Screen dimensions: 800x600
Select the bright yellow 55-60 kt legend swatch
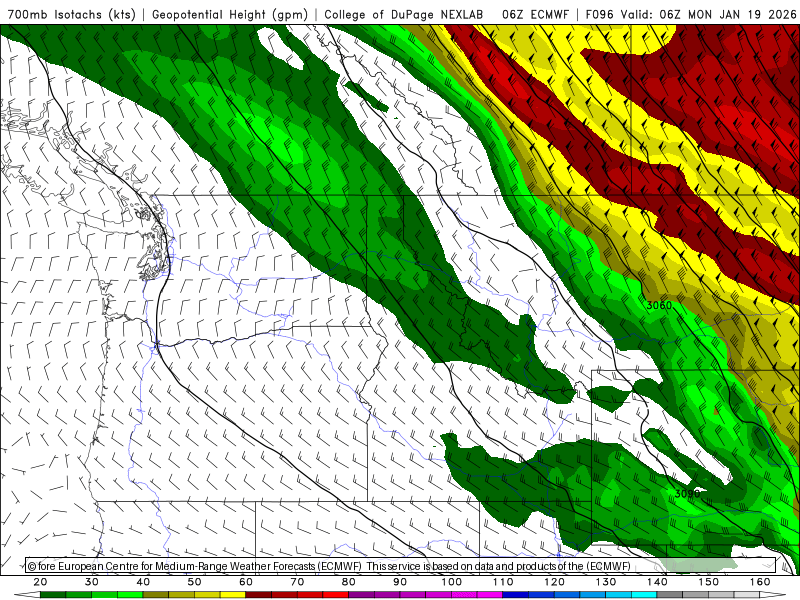[233, 594]
